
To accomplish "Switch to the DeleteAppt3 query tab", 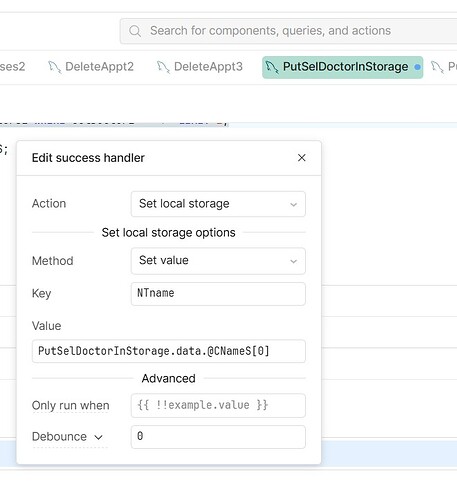I will 200,67.
